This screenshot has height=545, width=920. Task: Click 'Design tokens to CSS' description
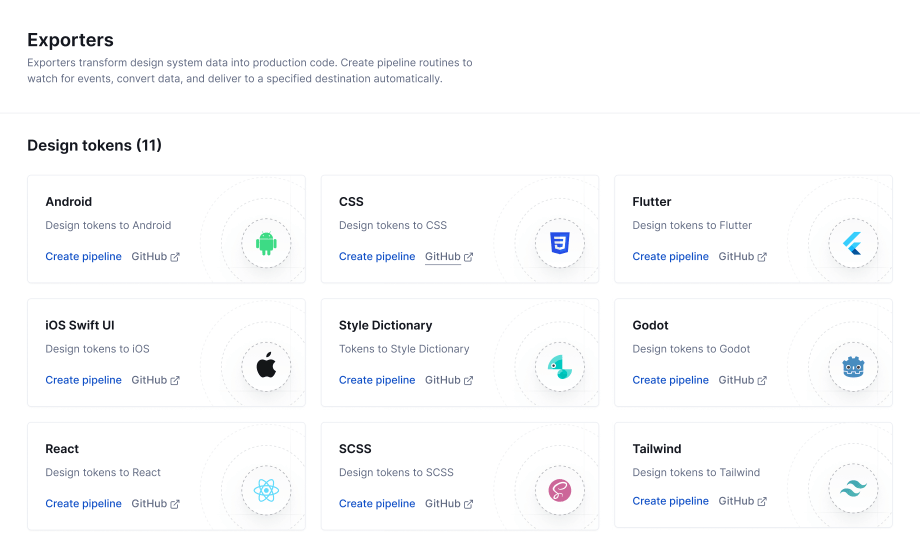click(x=393, y=225)
